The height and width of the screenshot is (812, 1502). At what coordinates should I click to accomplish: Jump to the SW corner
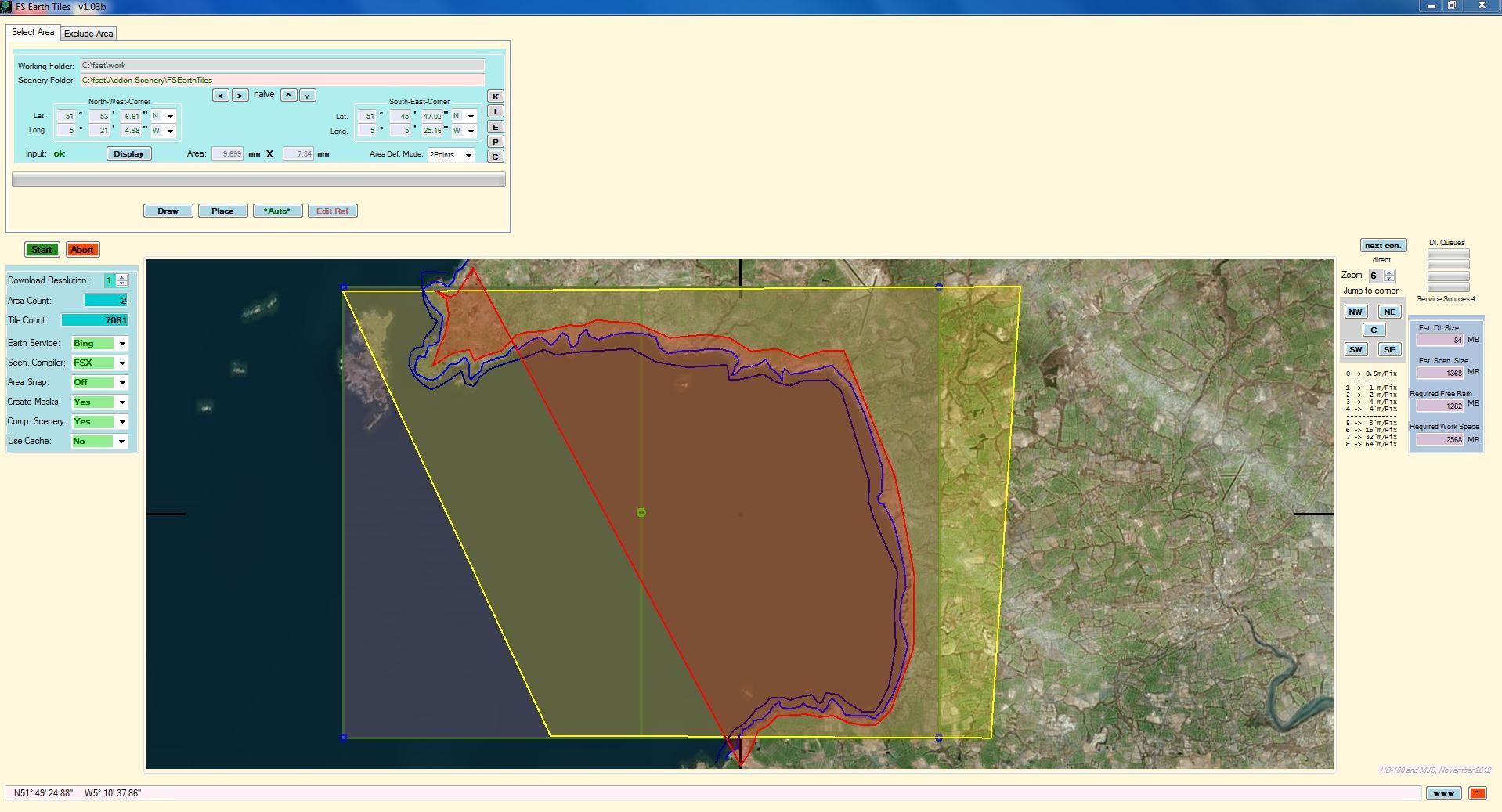click(x=1356, y=349)
